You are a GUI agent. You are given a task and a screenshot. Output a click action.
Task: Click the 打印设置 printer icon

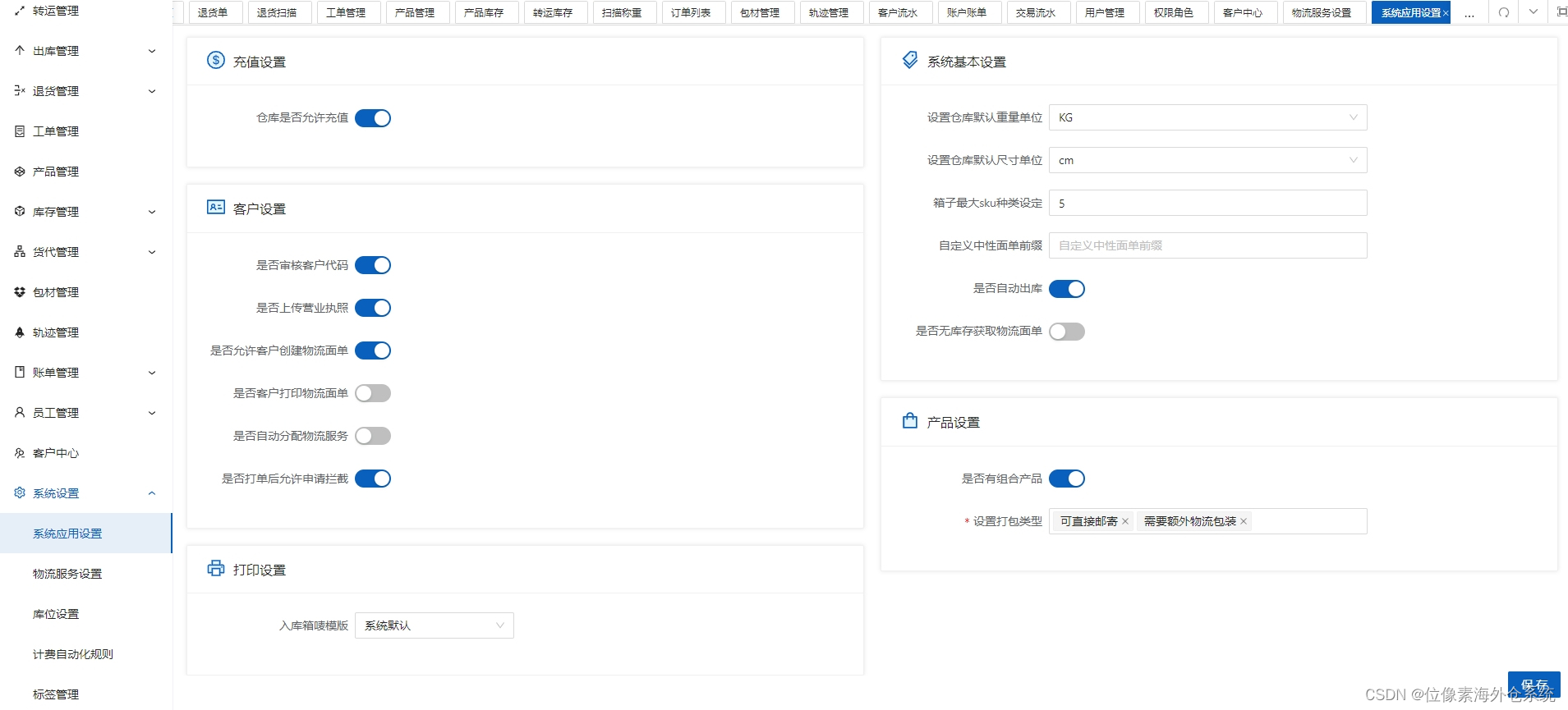click(216, 568)
